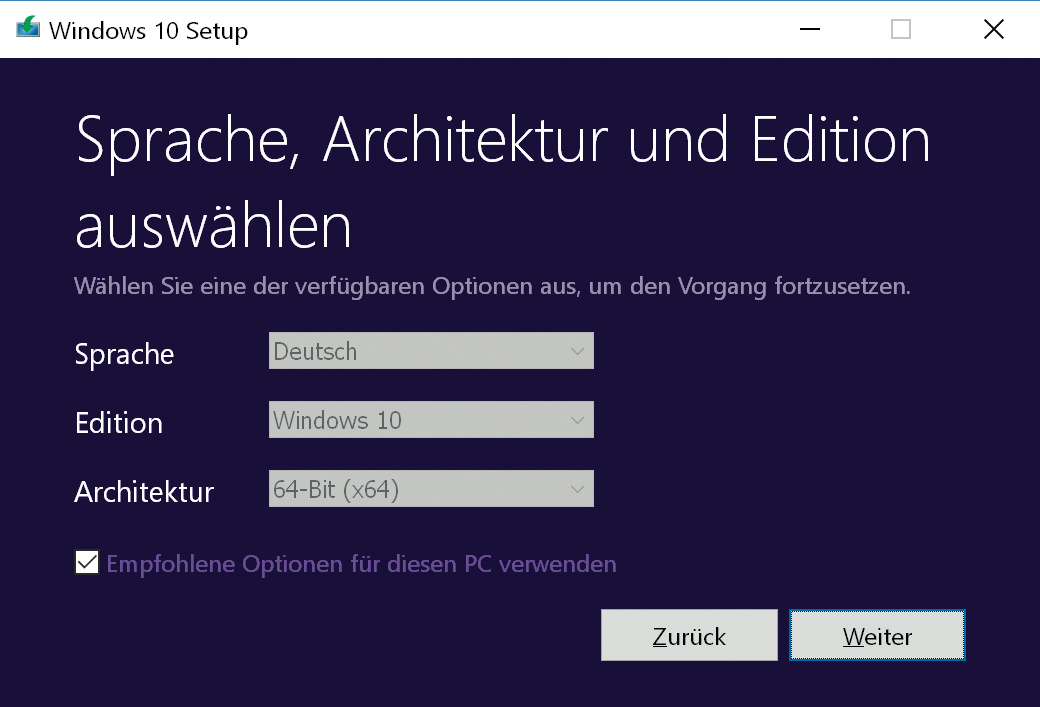Image resolution: width=1040 pixels, height=707 pixels.
Task: Click the 'Windows 10 Setup' title bar text
Action: [148, 31]
